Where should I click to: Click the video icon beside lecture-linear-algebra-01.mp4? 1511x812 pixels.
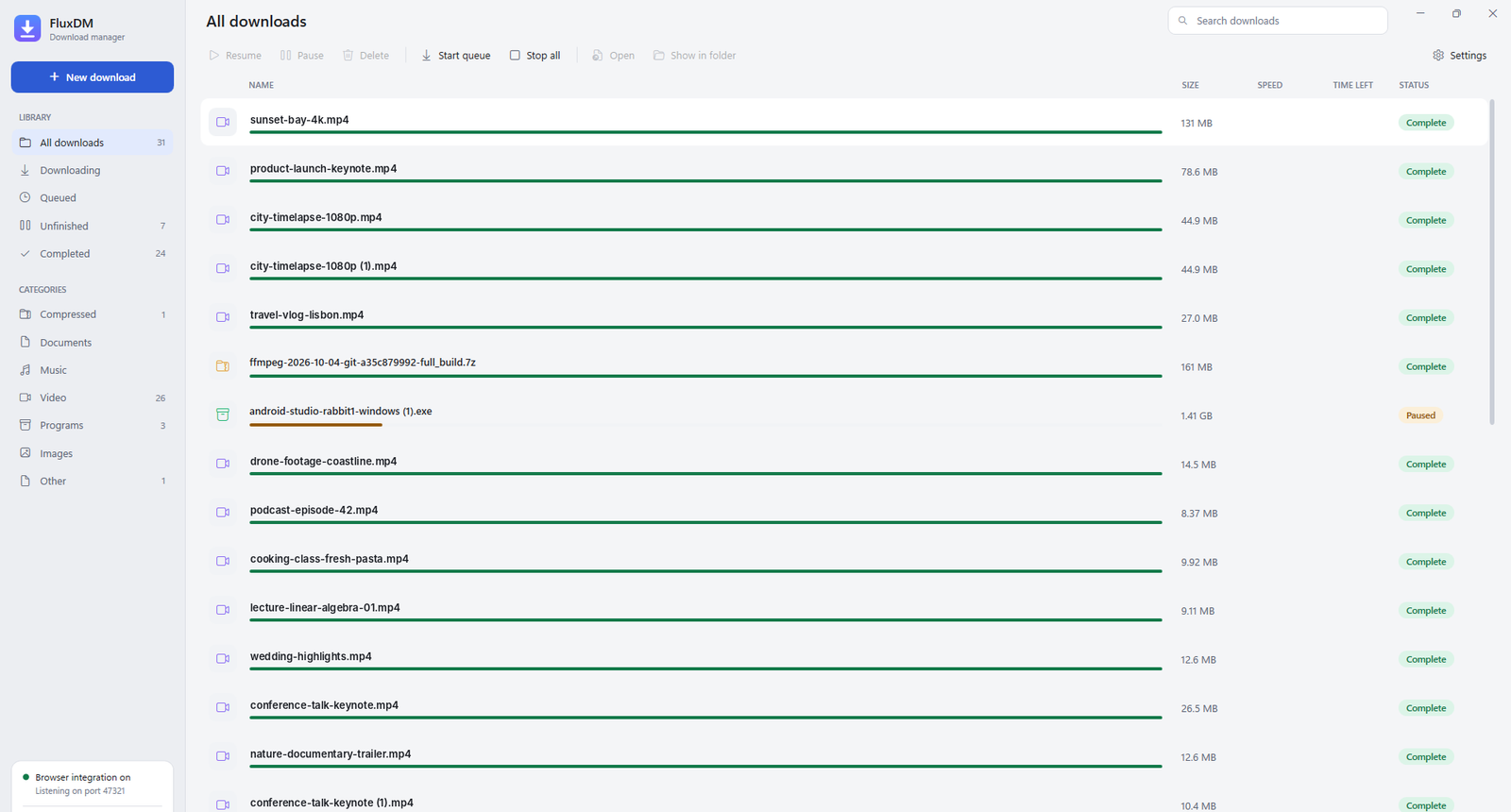click(223, 610)
